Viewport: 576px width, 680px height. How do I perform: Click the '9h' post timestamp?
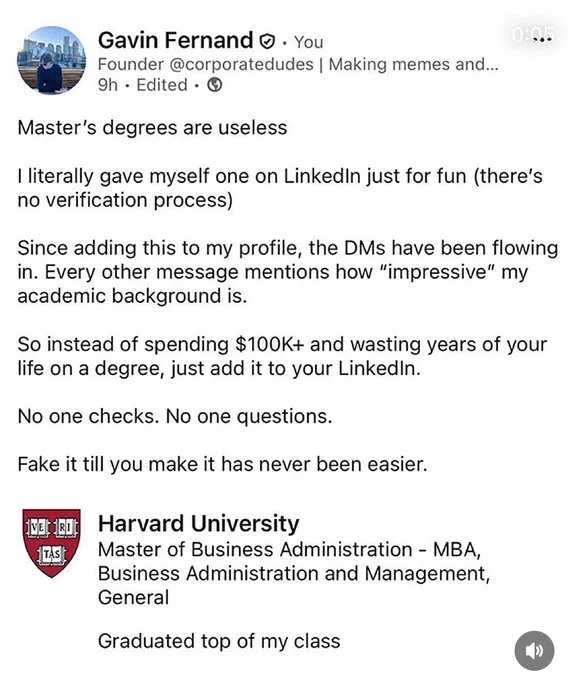(108, 85)
